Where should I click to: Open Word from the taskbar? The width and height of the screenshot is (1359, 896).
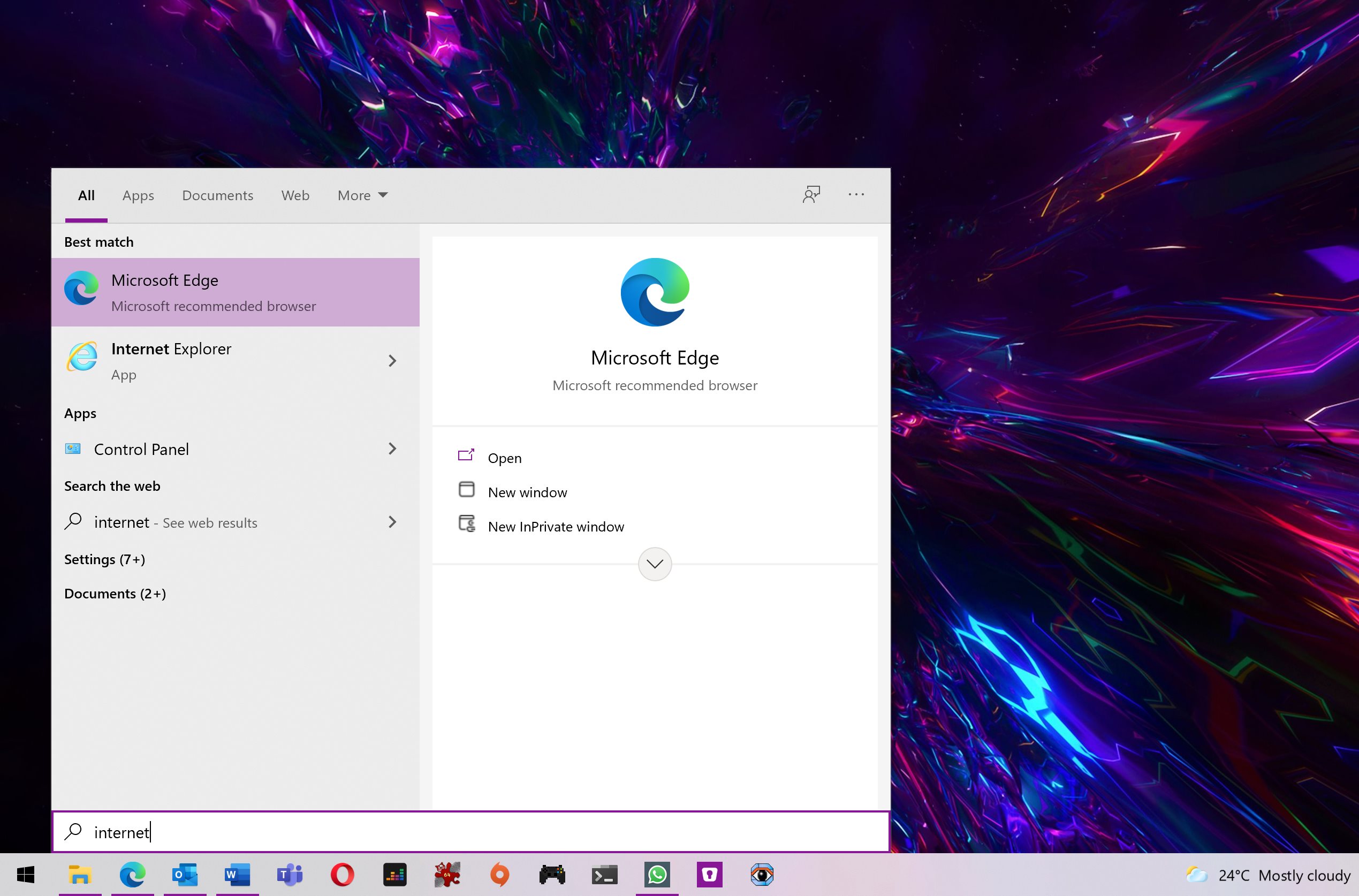click(x=237, y=874)
